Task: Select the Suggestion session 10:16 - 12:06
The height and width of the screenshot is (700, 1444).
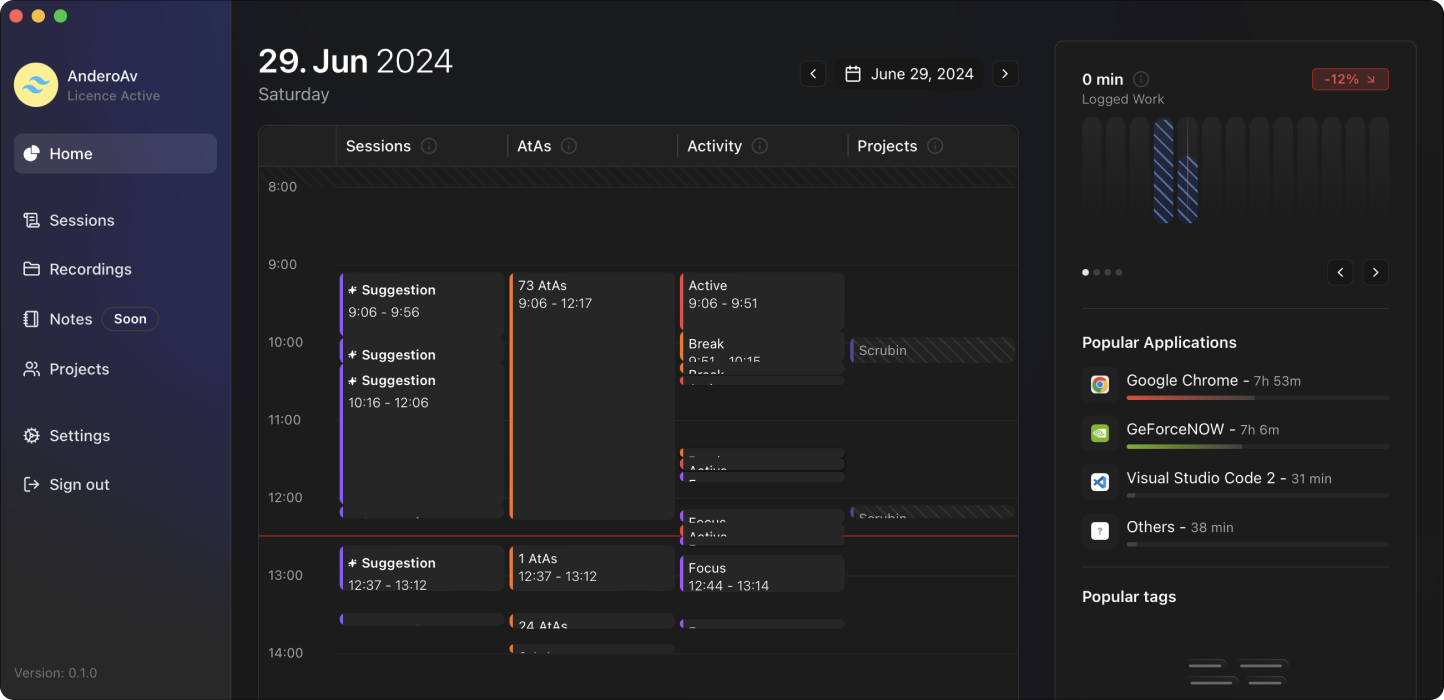Action: pyautogui.click(x=422, y=434)
